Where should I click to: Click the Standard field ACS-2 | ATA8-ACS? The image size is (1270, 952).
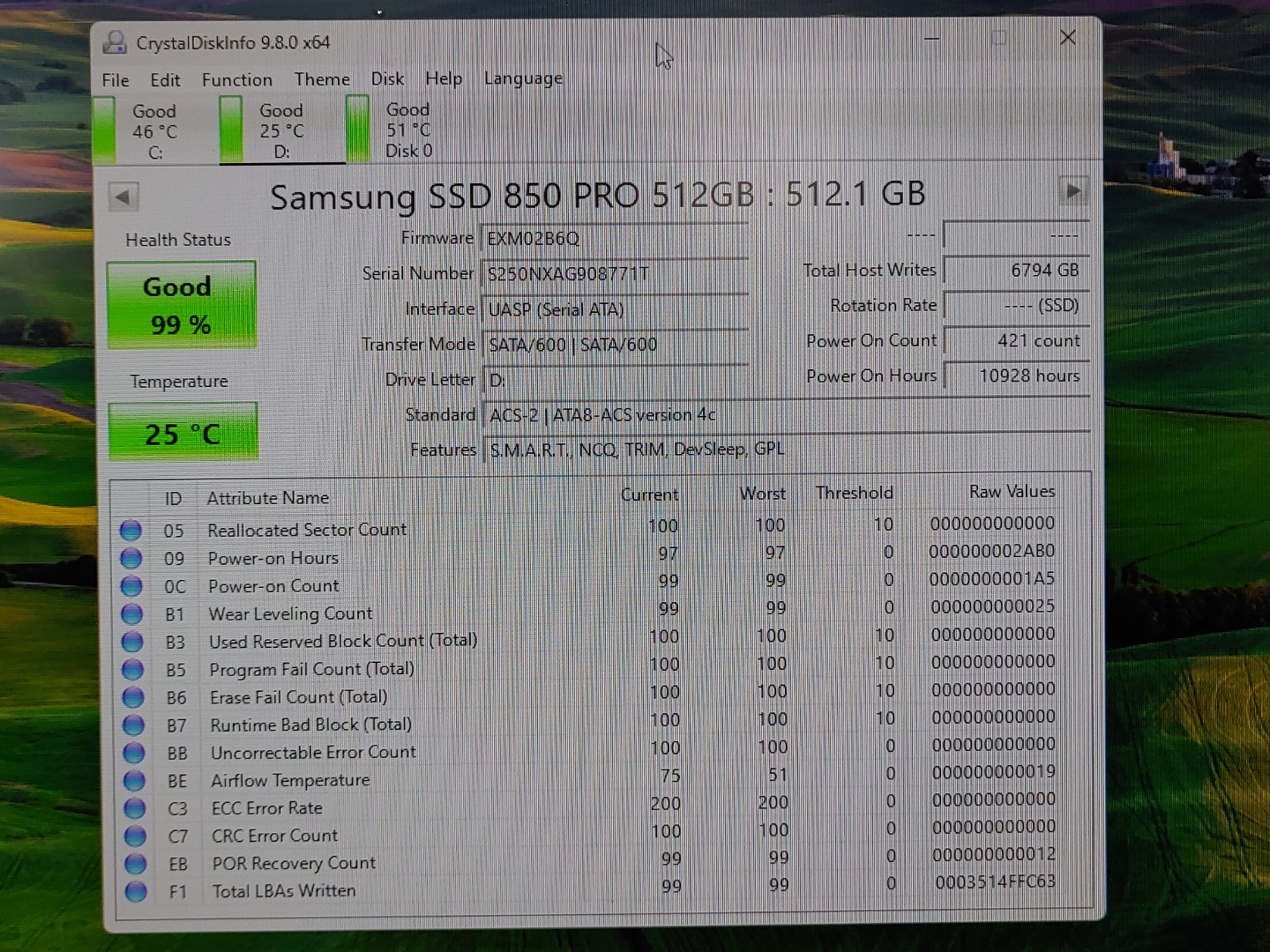786,413
